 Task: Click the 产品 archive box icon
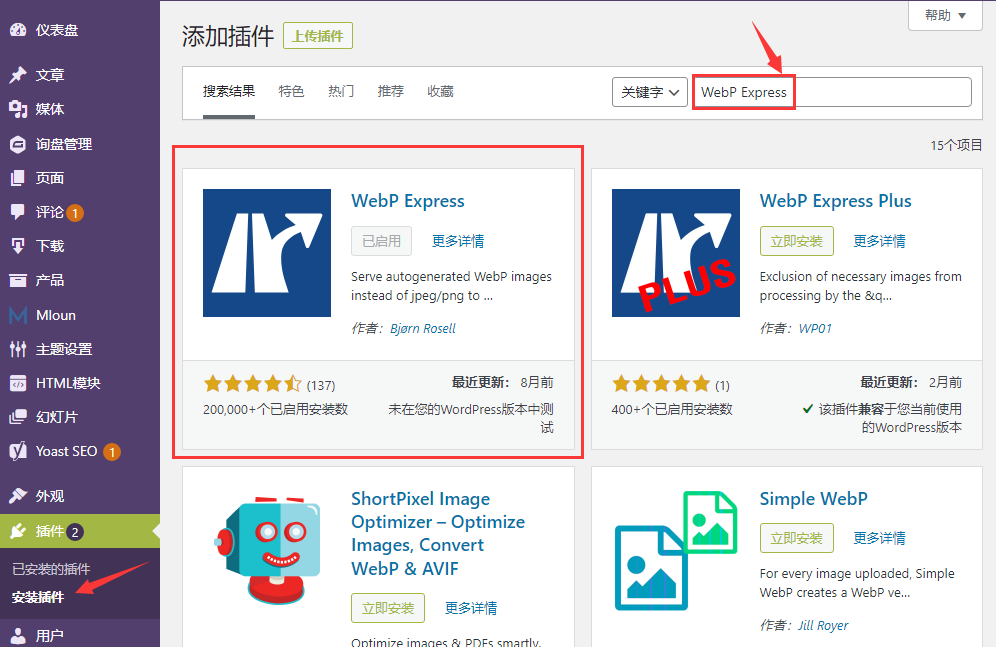click(x=18, y=280)
